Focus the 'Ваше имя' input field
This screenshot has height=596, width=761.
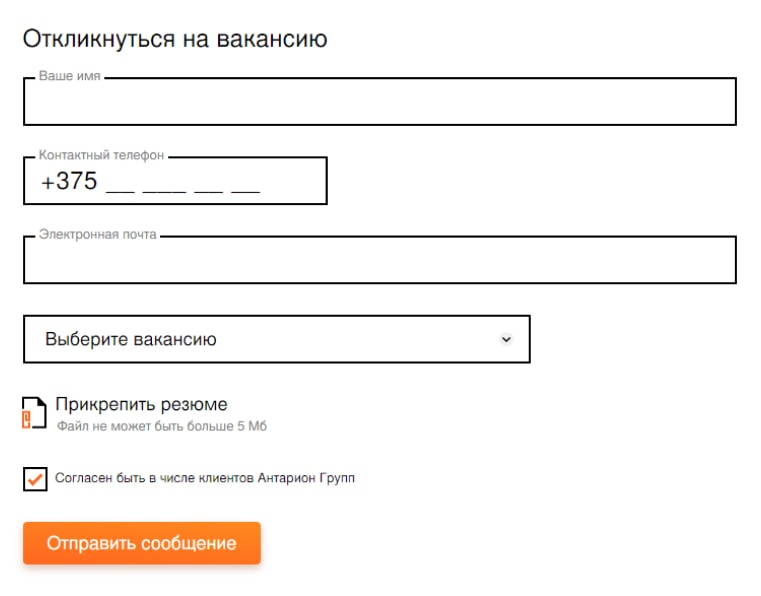pyautogui.click(x=380, y=101)
